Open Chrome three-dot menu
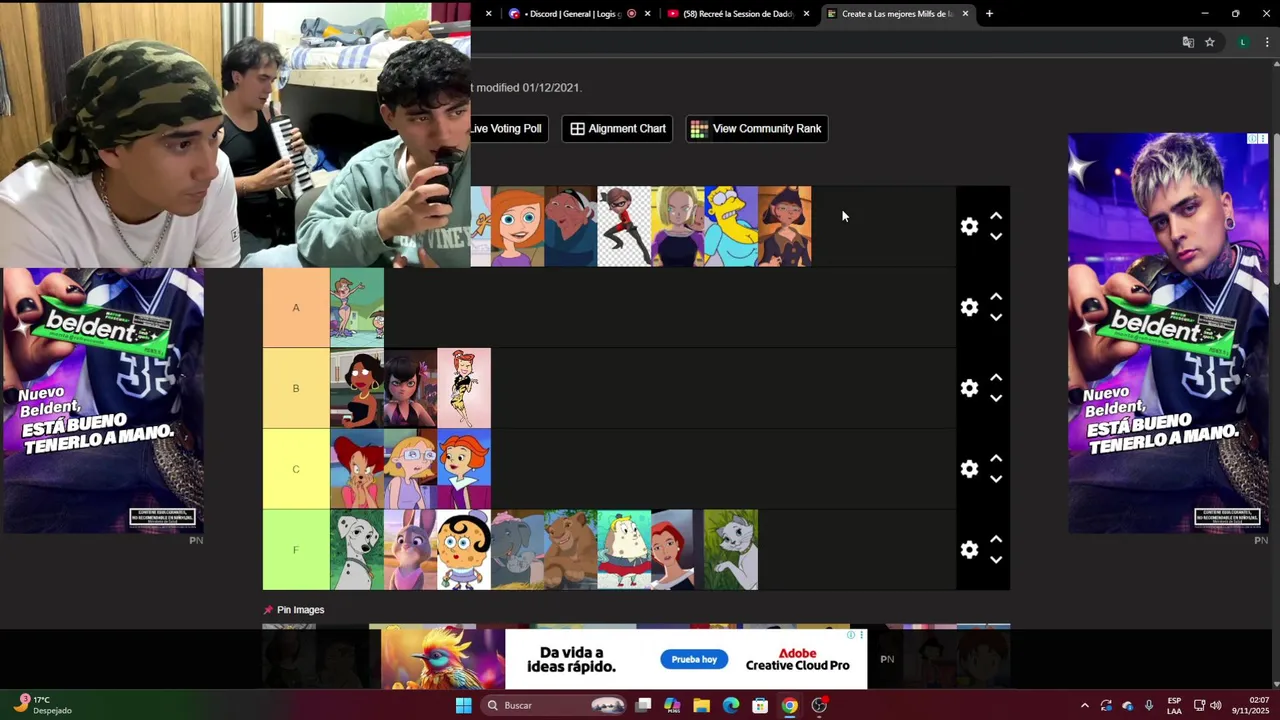Screen dimensions: 1280x720 [1267, 42]
